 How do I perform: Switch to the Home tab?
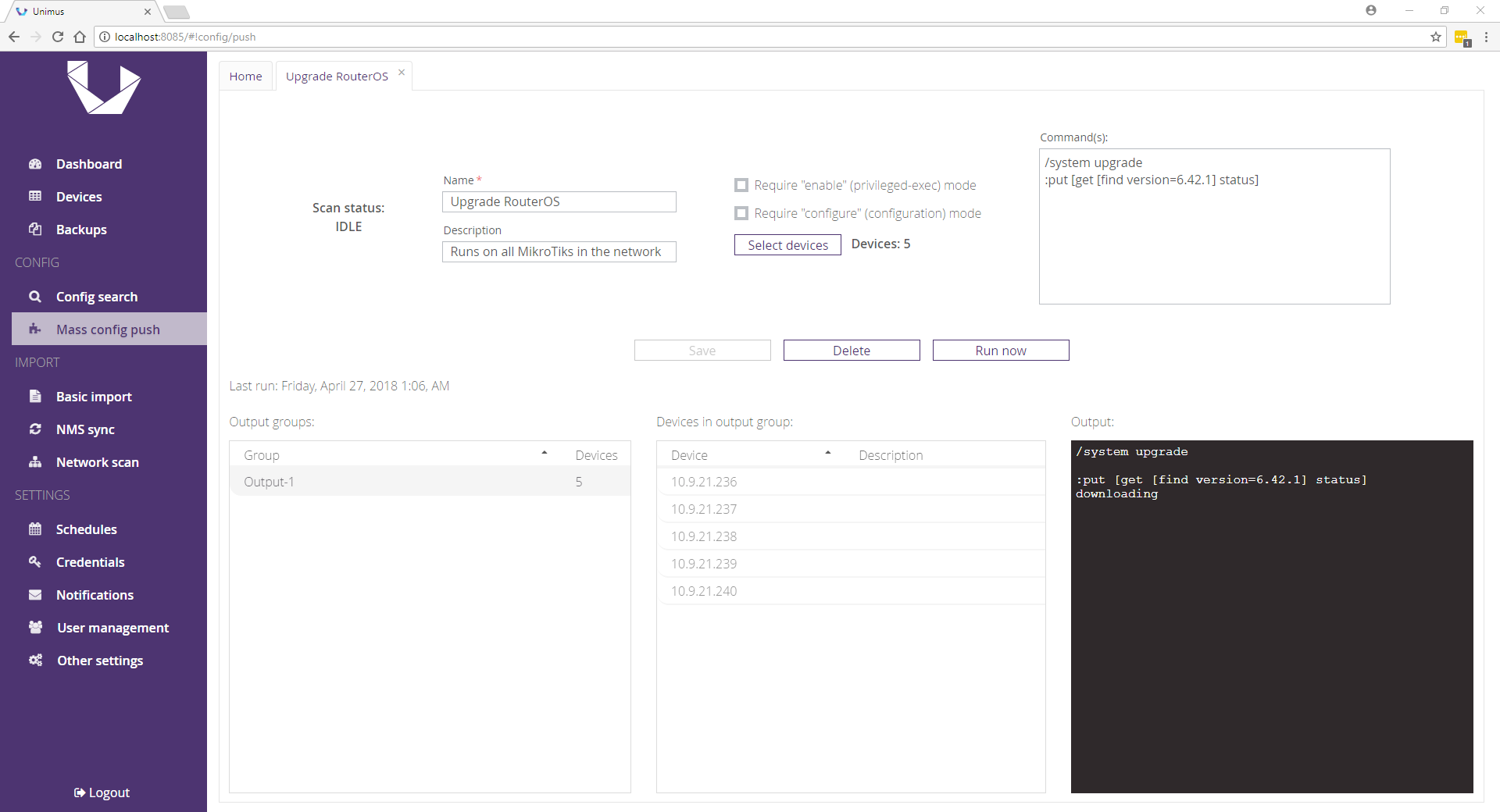[246, 76]
